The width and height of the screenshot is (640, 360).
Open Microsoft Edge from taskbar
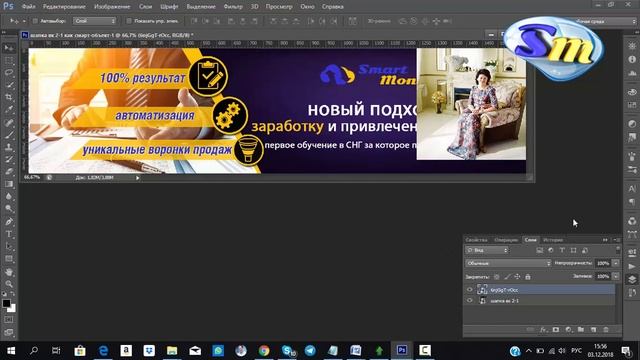[103, 351]
